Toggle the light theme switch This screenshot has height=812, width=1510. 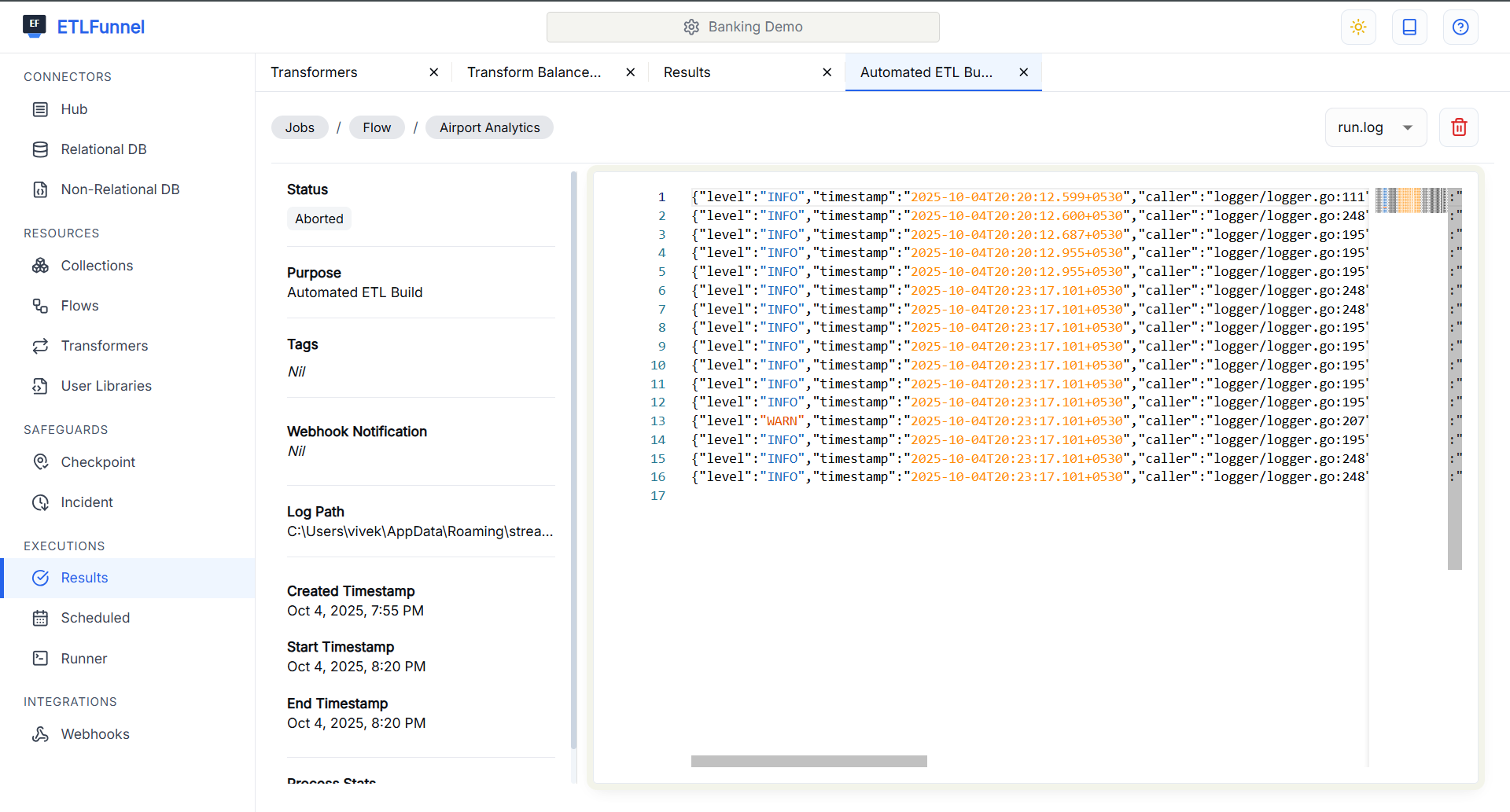tap(1358, 27)
